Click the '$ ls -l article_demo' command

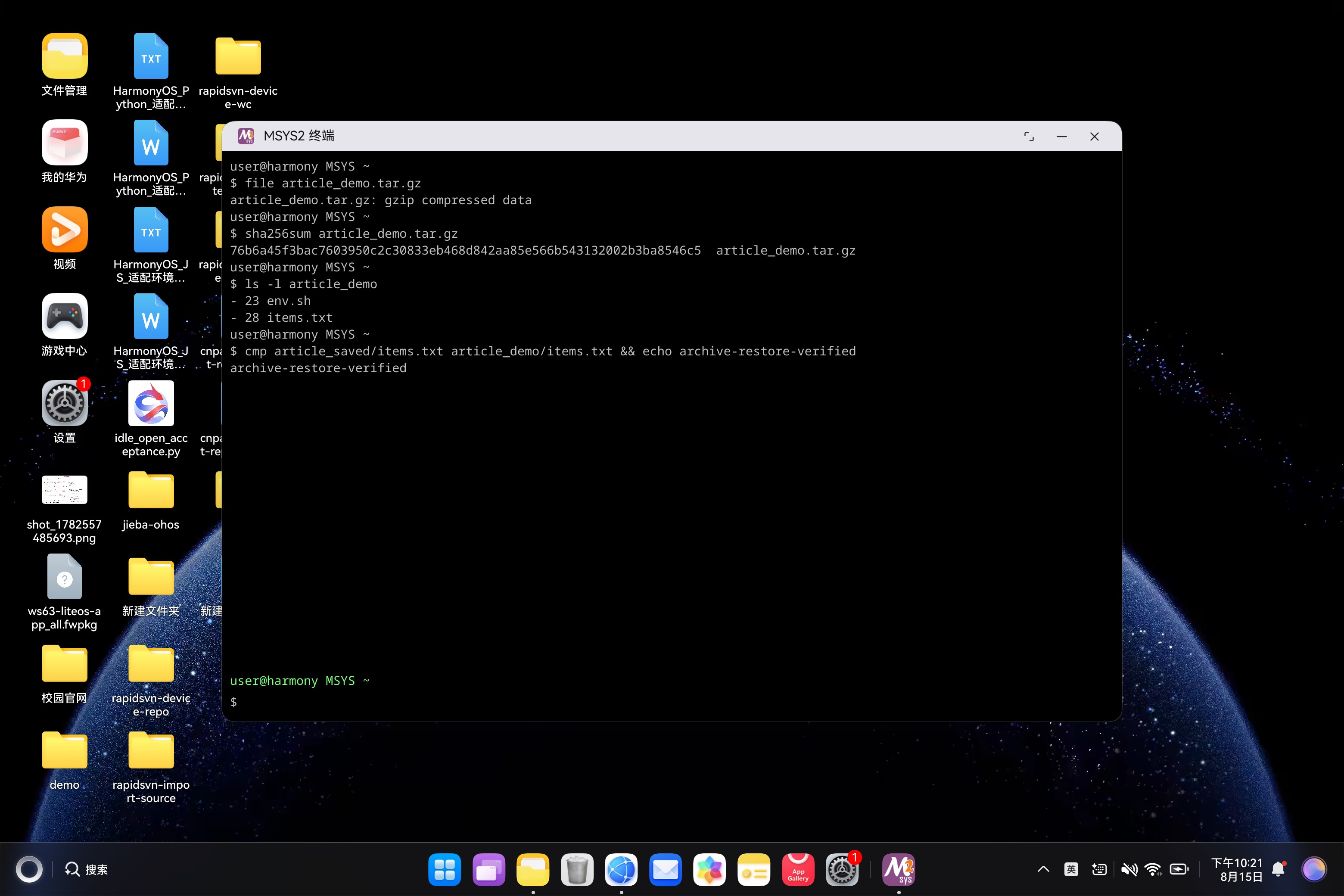(x=303, y=284)
